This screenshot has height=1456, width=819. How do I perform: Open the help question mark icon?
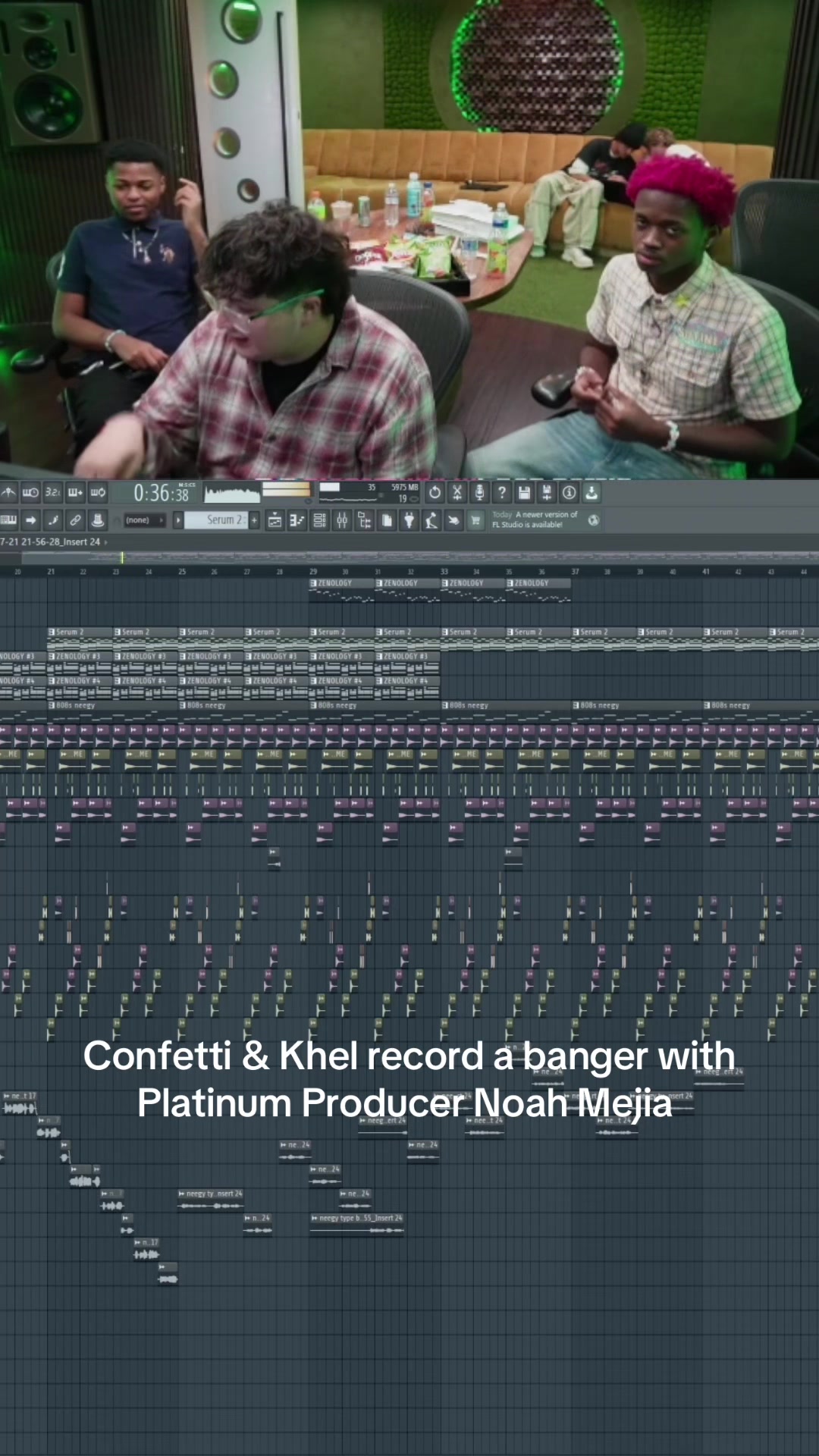click(x=502, y=493)
